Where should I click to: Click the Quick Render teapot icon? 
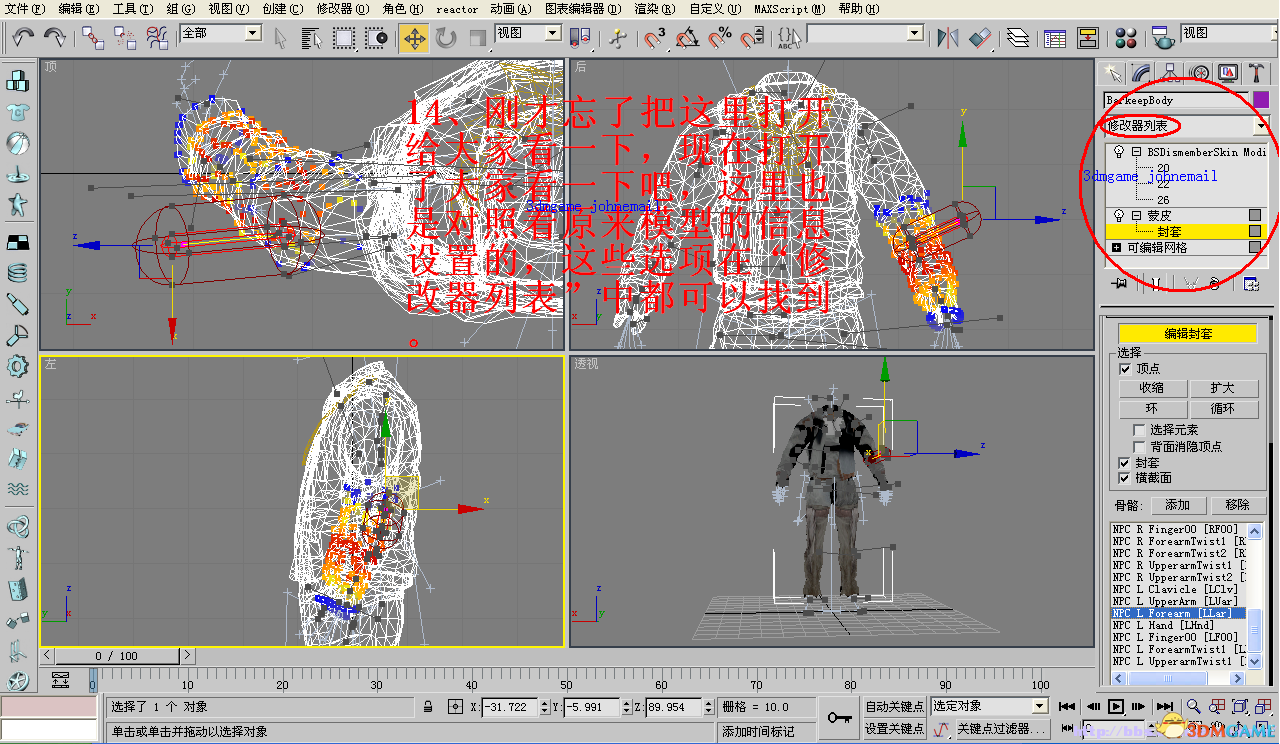click(1162, 38)
